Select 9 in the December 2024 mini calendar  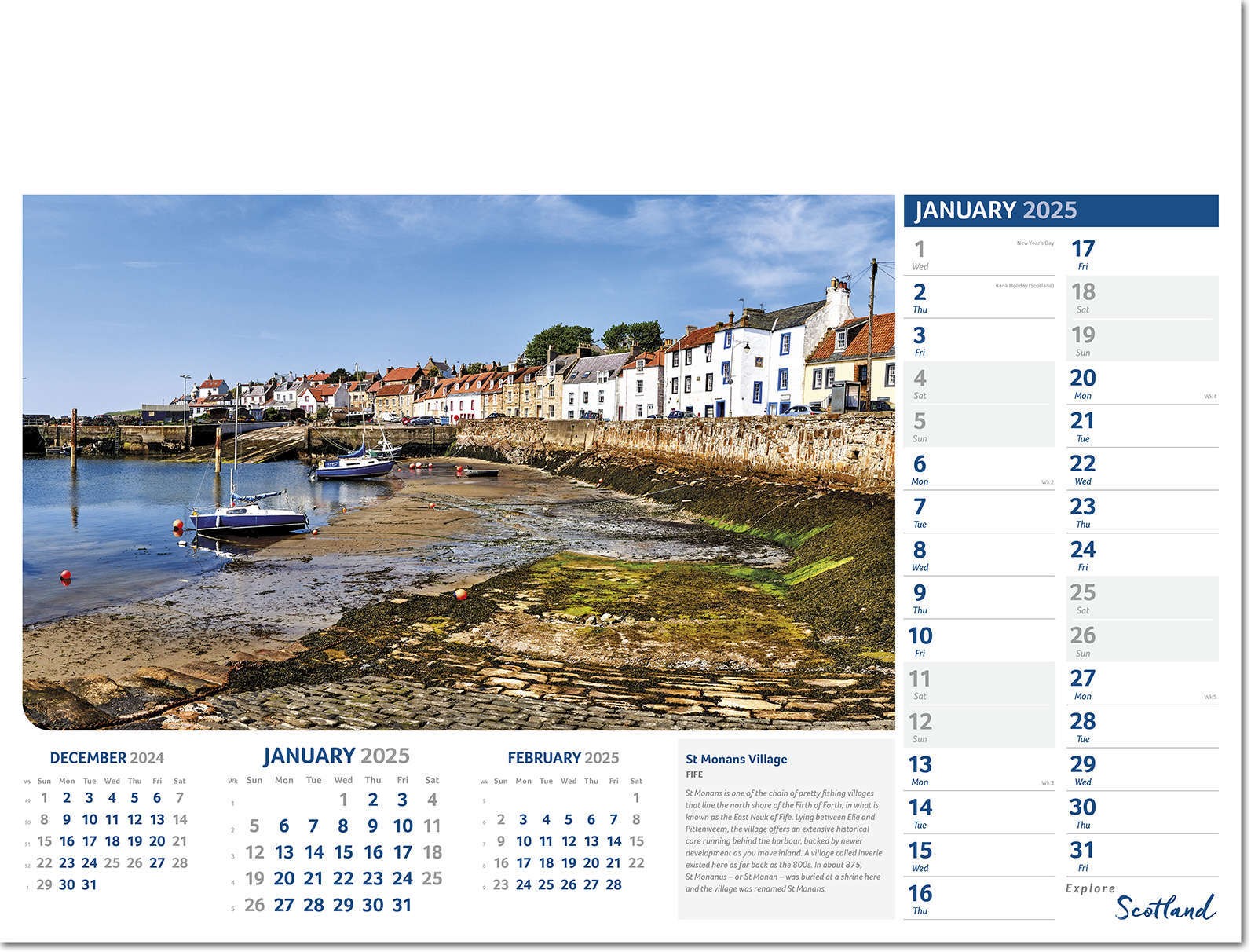(67, 819)
